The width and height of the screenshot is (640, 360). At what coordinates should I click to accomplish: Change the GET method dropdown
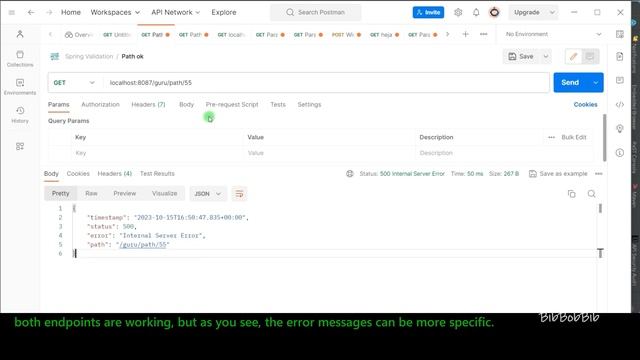click(74, 82)
